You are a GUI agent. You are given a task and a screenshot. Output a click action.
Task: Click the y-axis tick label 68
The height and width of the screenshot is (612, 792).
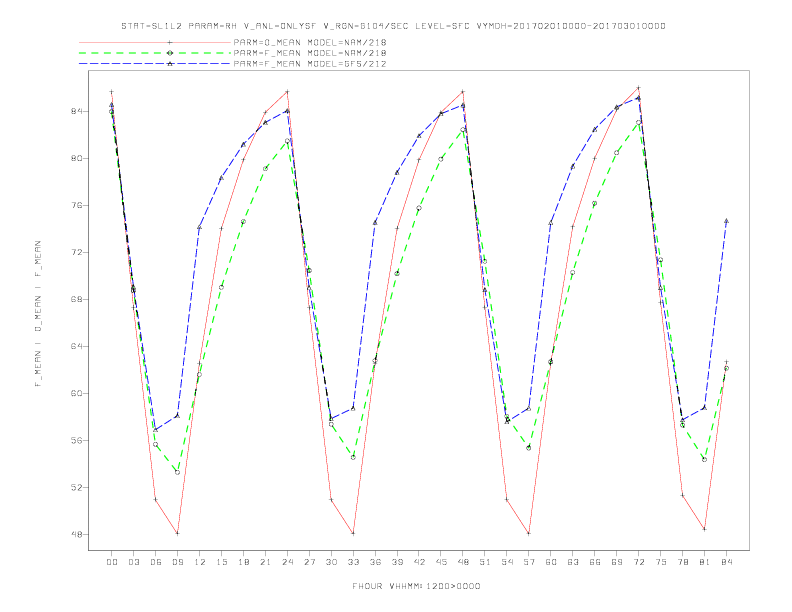[x=77, y=299]
